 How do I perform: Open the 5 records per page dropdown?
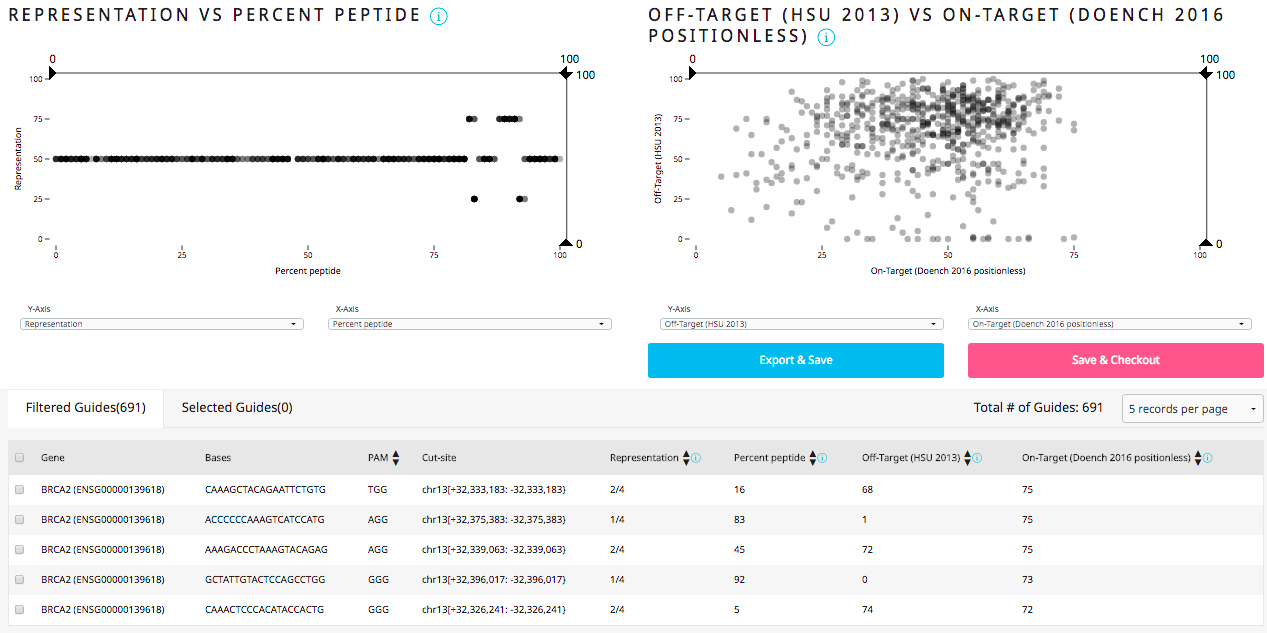coord(1193,409)
